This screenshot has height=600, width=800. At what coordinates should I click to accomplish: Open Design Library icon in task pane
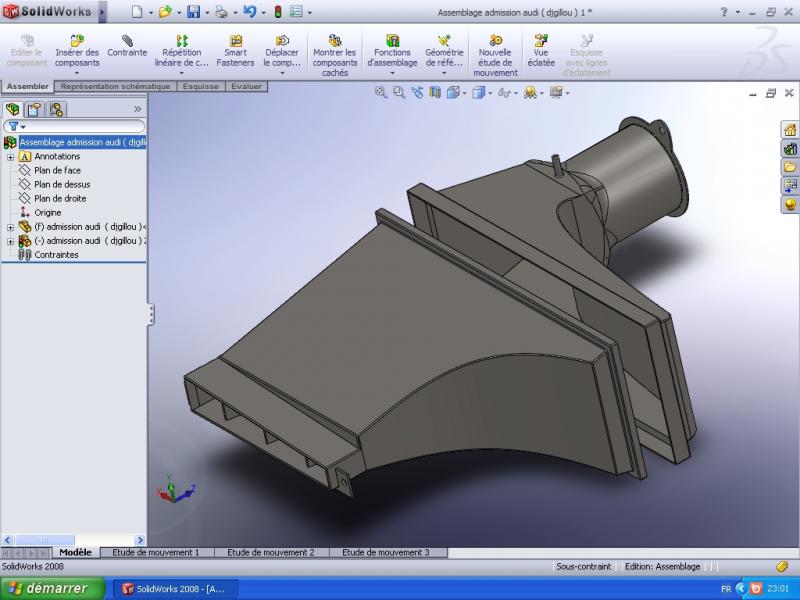pyautogui.click(x=790, y=148)
